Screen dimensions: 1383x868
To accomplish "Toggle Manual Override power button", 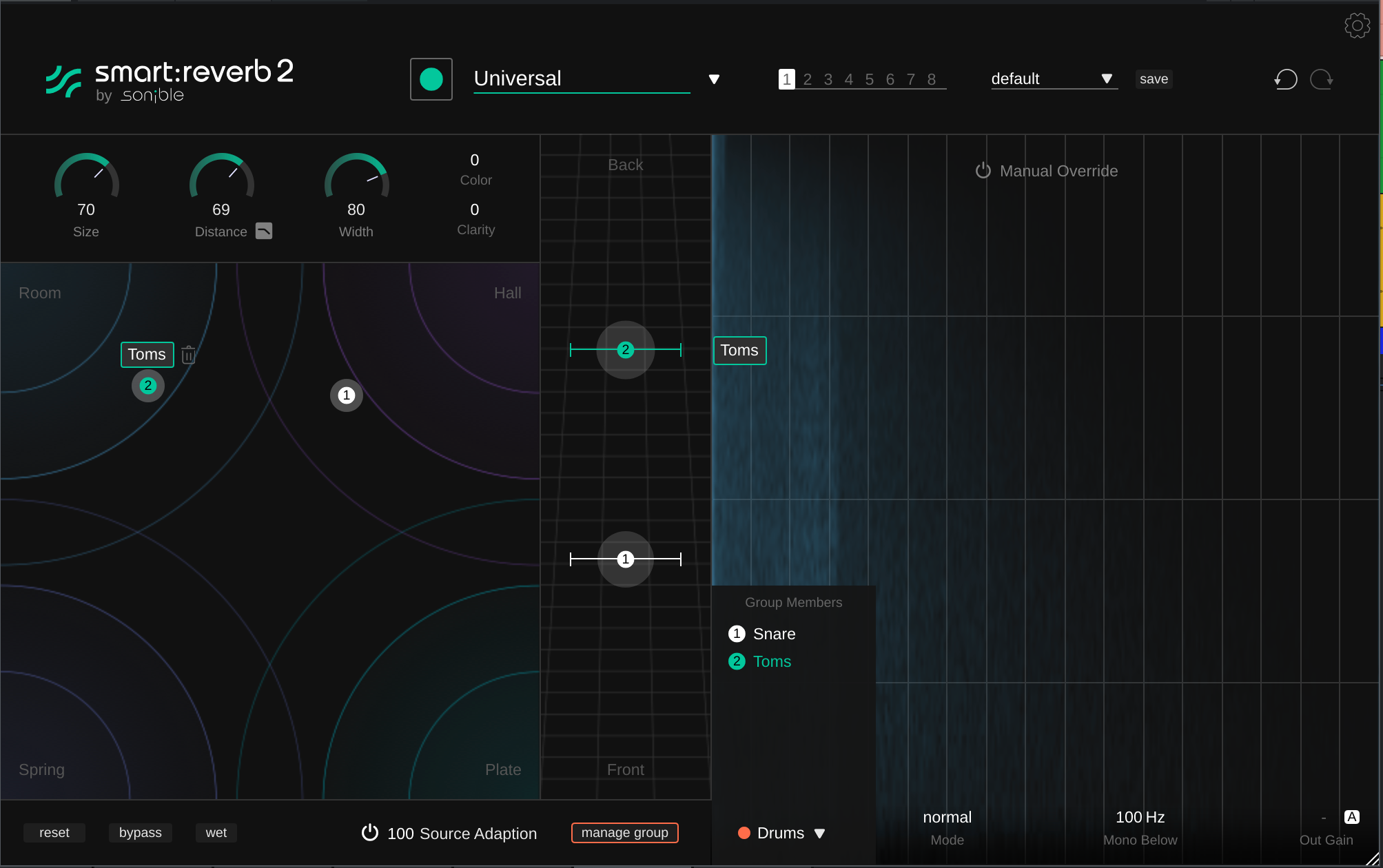I will click(x=983, y=171).
